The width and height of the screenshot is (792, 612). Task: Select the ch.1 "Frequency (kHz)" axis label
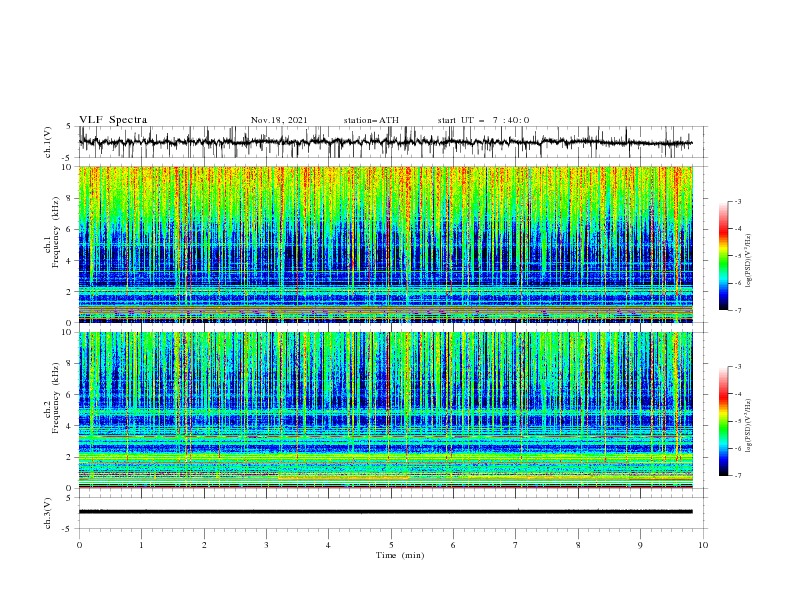click(x=56, y=233)
